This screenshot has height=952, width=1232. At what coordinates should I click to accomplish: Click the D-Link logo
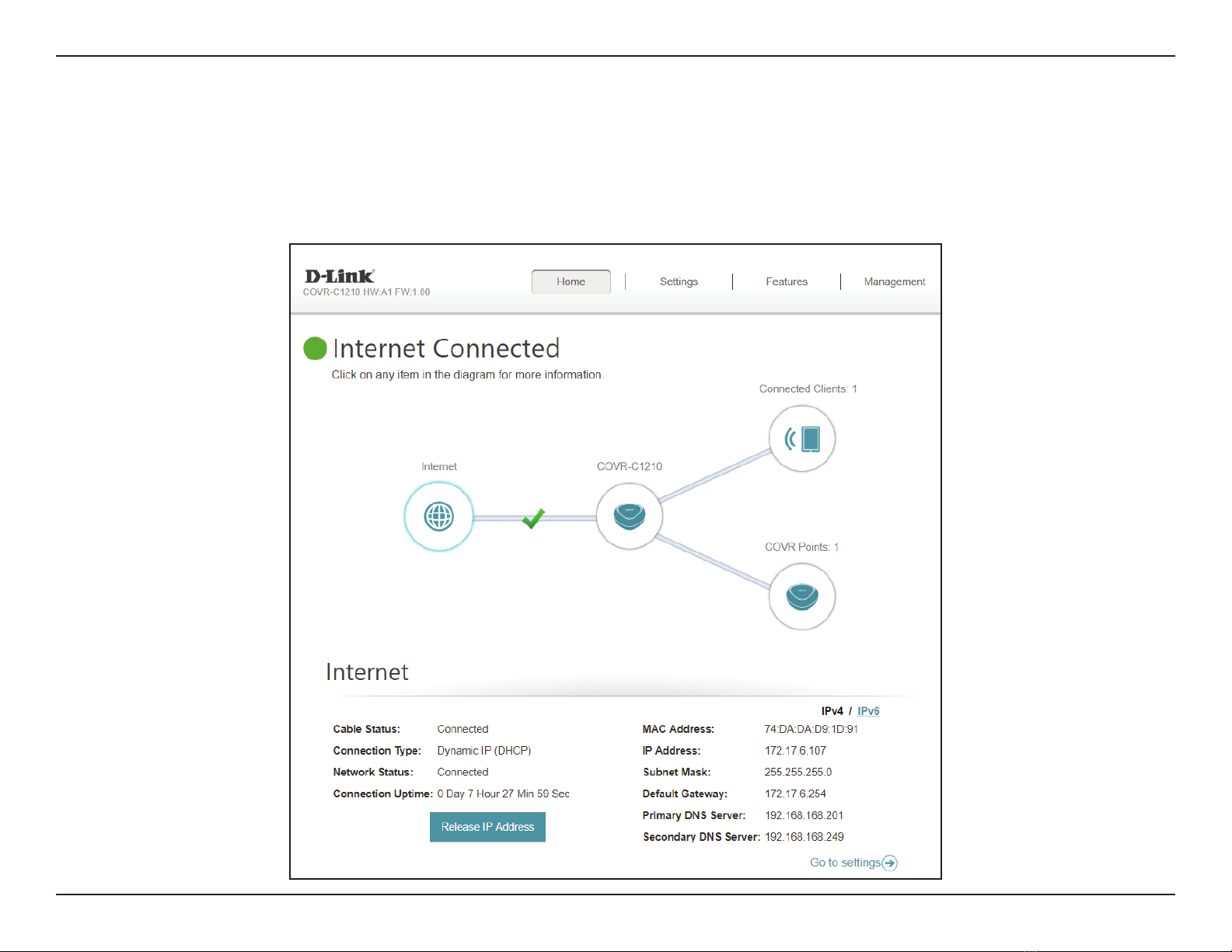pos(340,276)
